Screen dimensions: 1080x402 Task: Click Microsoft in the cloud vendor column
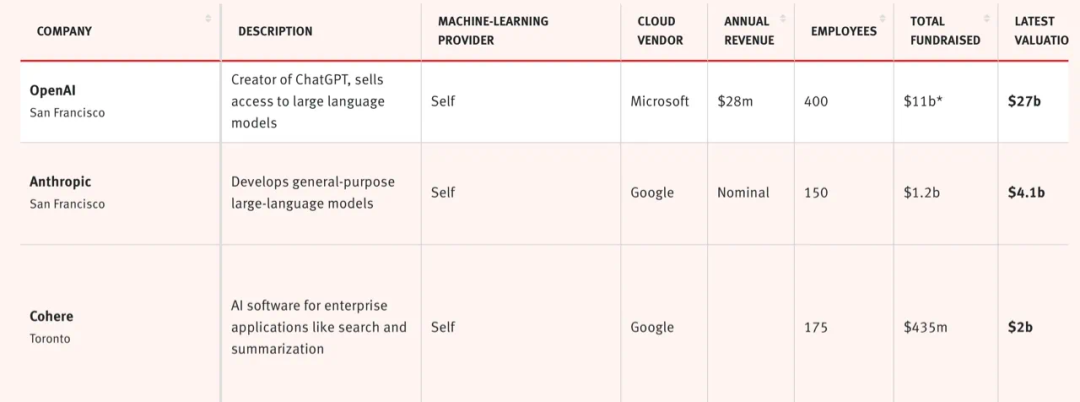[x=660, y=101]
